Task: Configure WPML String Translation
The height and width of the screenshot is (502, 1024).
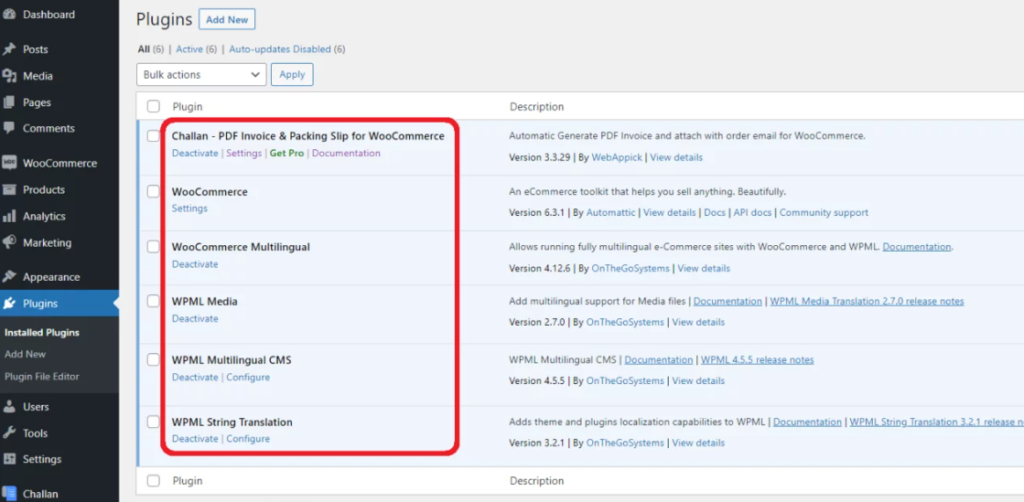Action: [x=248, y=439]
